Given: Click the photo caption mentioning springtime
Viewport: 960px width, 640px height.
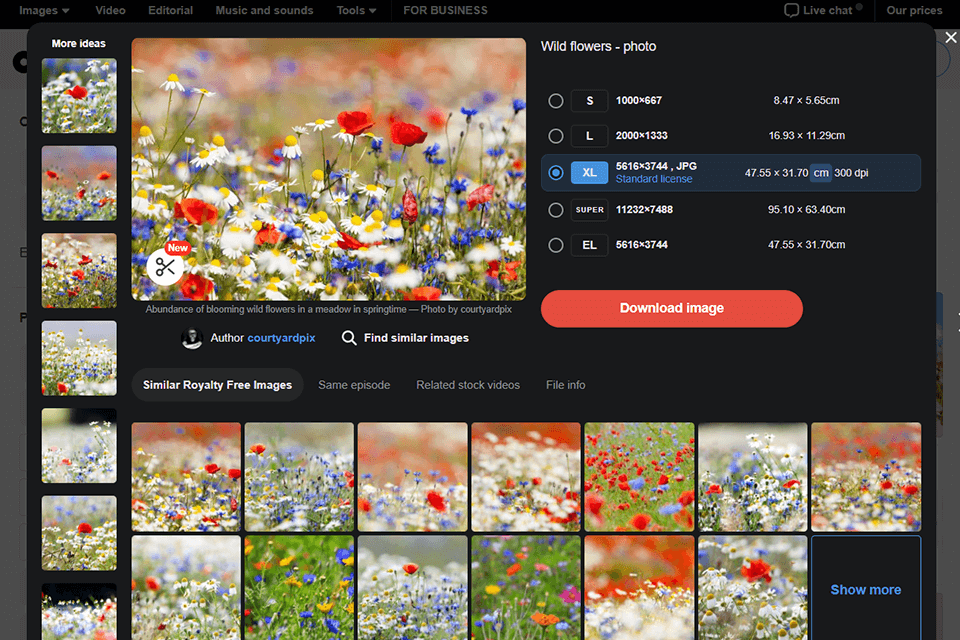Looking at the screenshot, I should 329,309.
